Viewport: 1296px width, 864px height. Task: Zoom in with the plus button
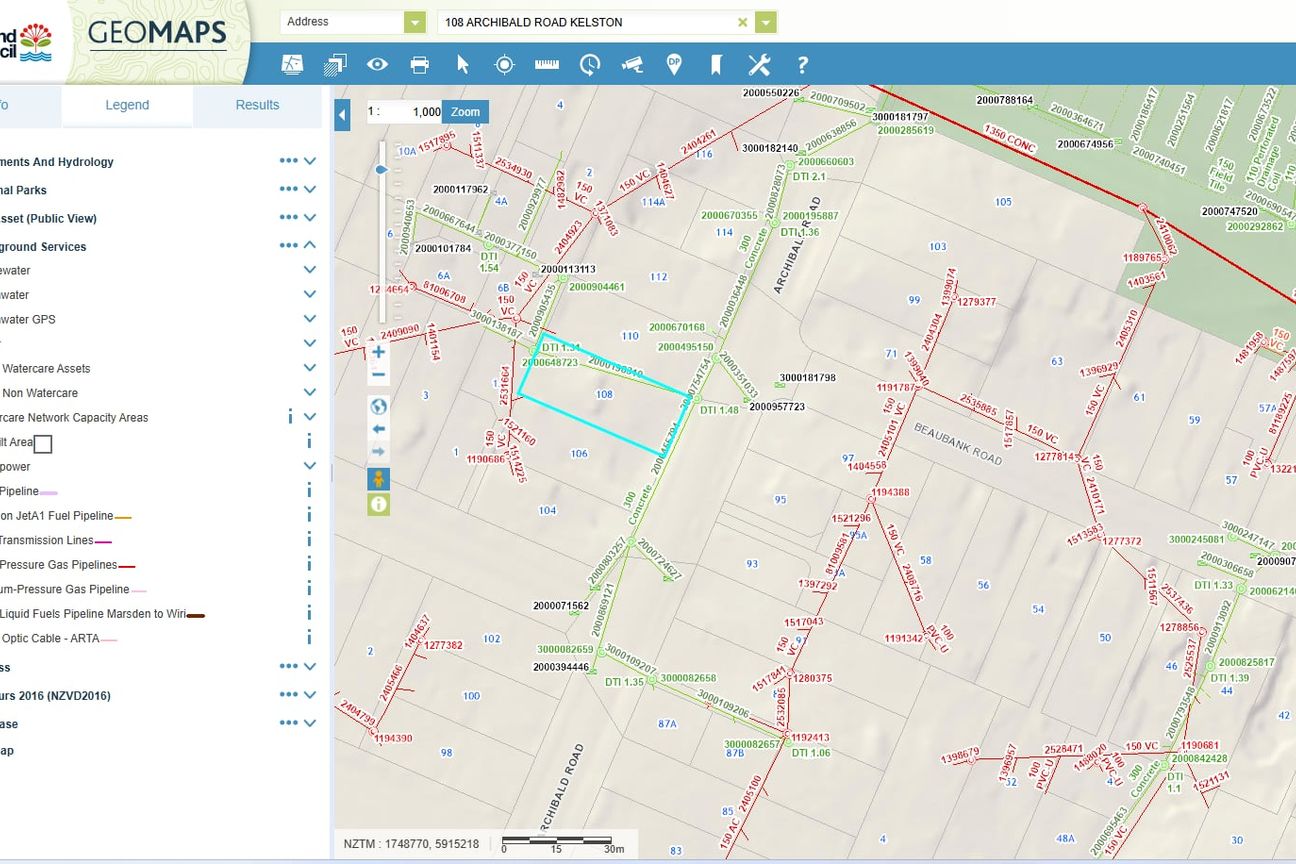(x=378, y=352)
